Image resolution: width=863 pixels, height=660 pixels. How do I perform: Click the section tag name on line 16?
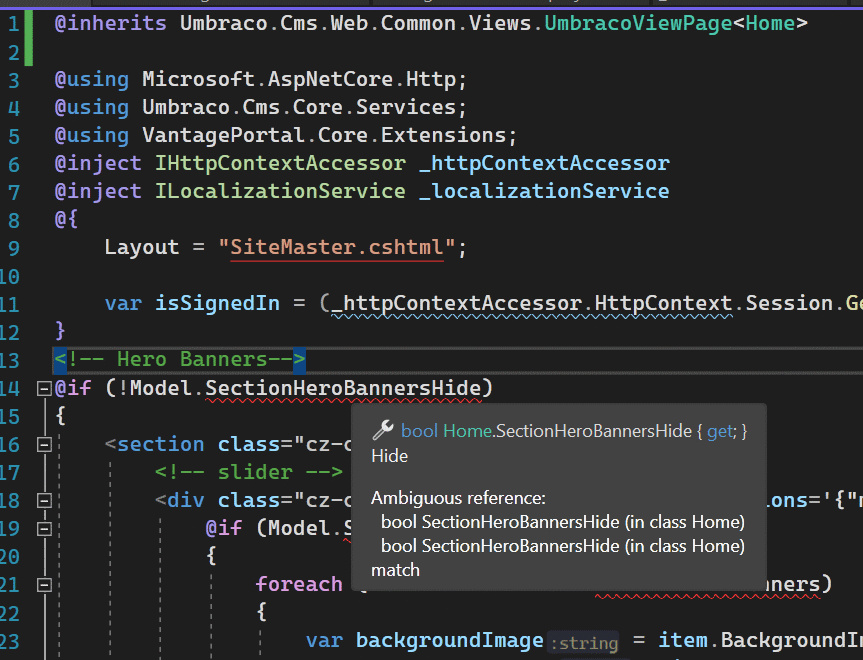(x=161, y=444)
